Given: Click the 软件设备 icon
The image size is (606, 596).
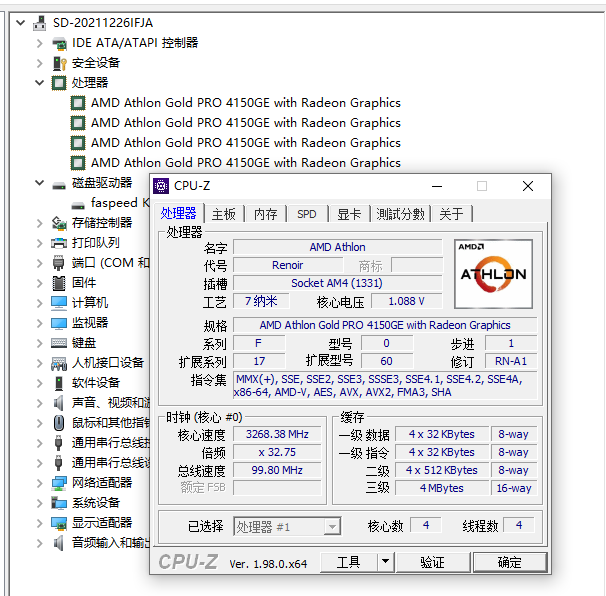Looking at the screenshot, I should (x=59, y=383).
